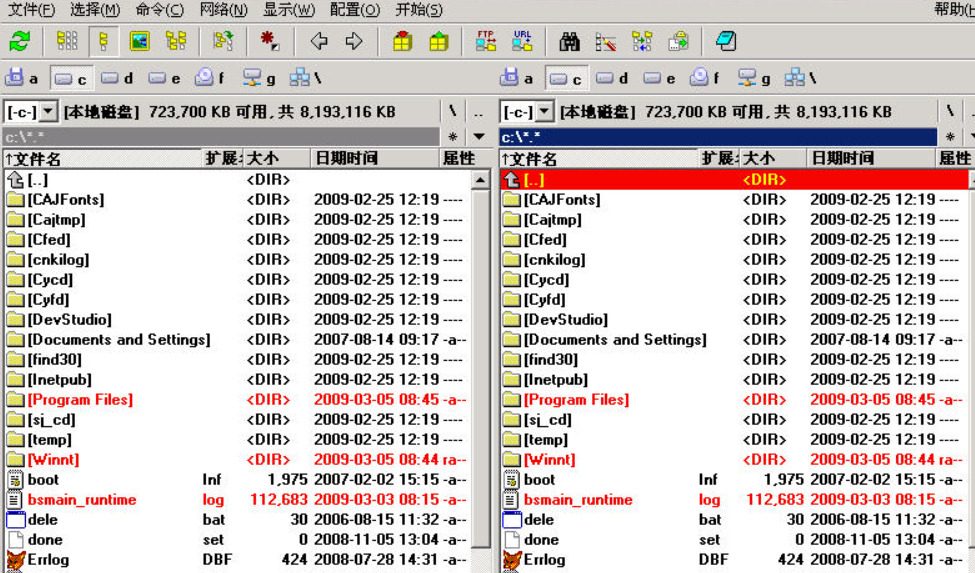
Task: Open the 显示(W) menu
Action: tap(289, 10)
